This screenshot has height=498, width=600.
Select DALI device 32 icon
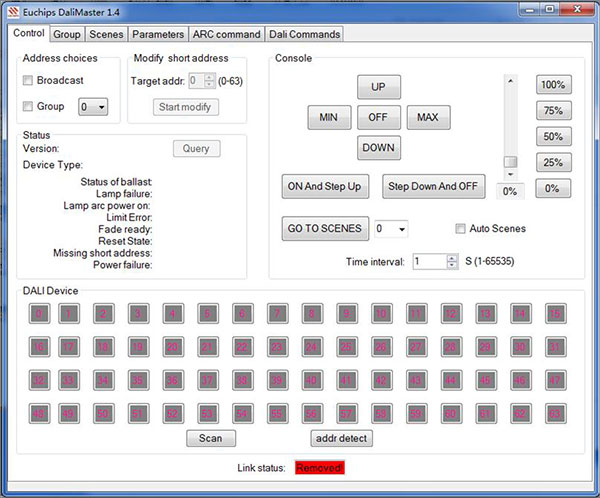tap(39, 380)
